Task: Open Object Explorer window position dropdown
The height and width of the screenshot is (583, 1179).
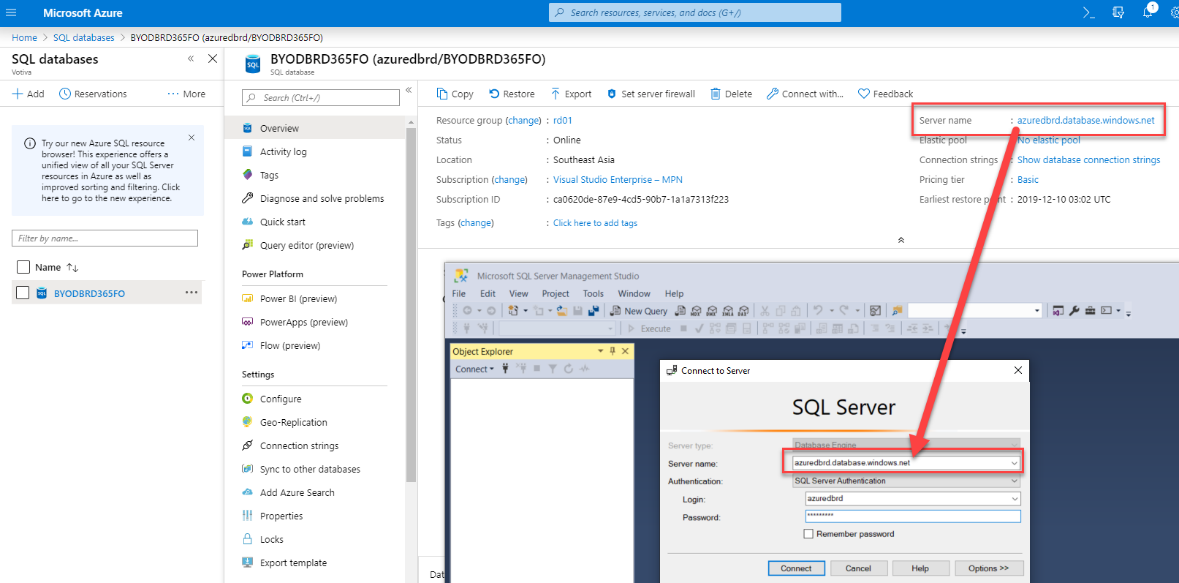Action: (601, 351)
